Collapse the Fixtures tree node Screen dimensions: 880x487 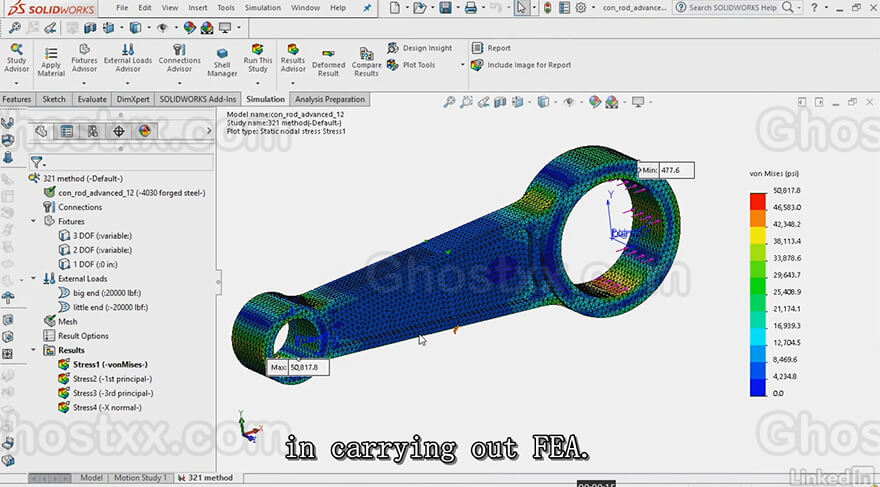[x=34, y=221]
